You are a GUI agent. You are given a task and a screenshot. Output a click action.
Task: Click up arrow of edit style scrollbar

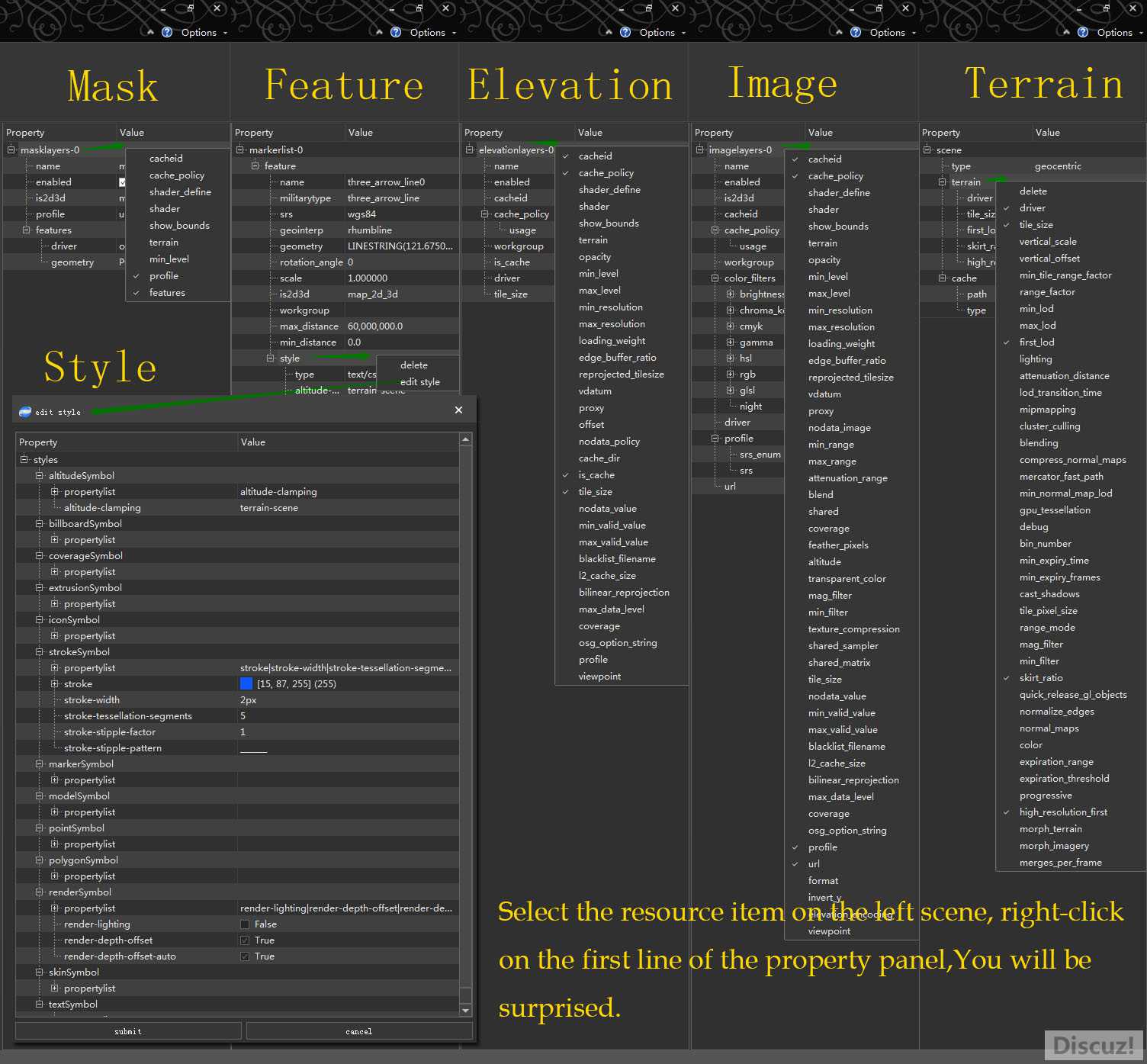(466, 440)
